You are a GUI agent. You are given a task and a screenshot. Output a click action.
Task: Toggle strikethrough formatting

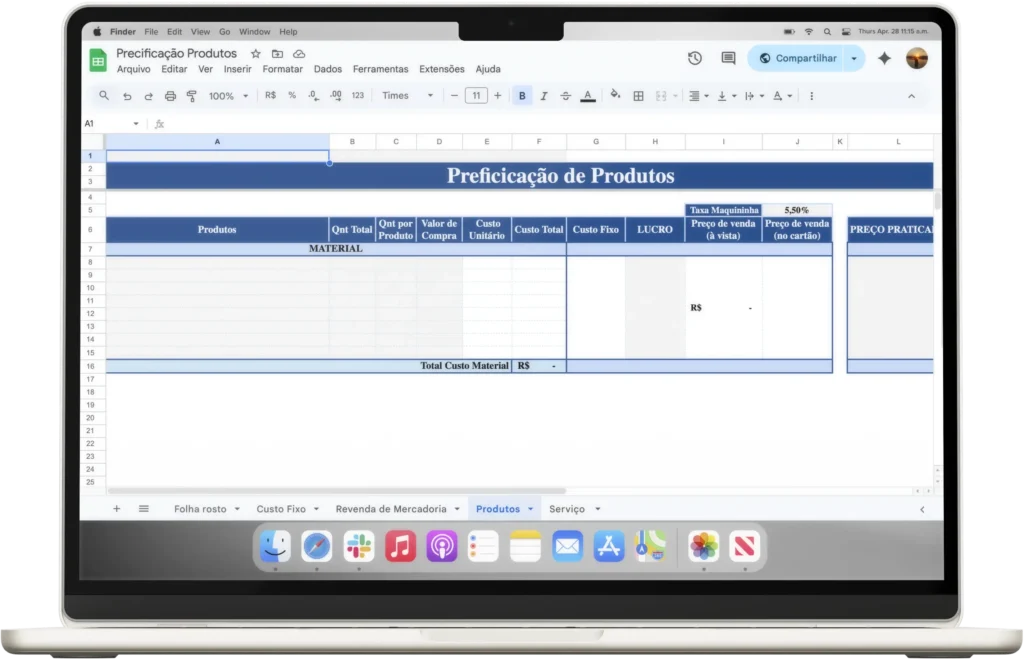566,96
